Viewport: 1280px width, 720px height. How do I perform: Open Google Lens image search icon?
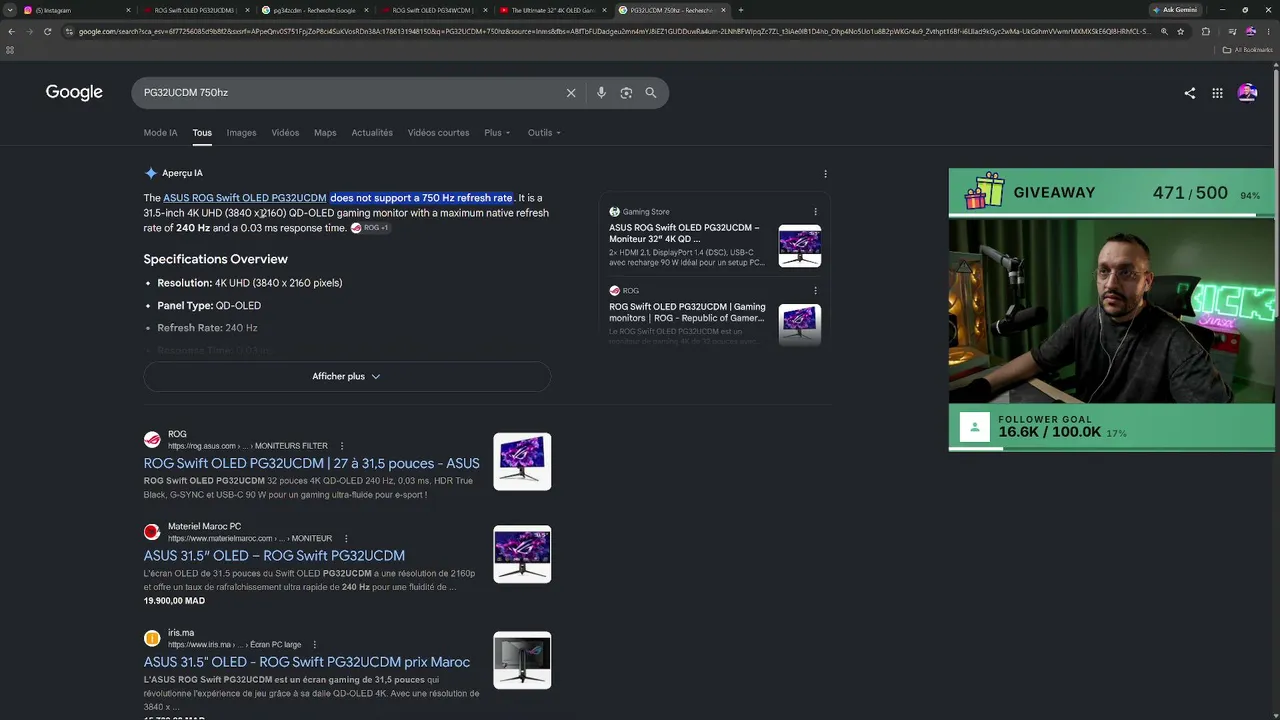pos(626,93)
